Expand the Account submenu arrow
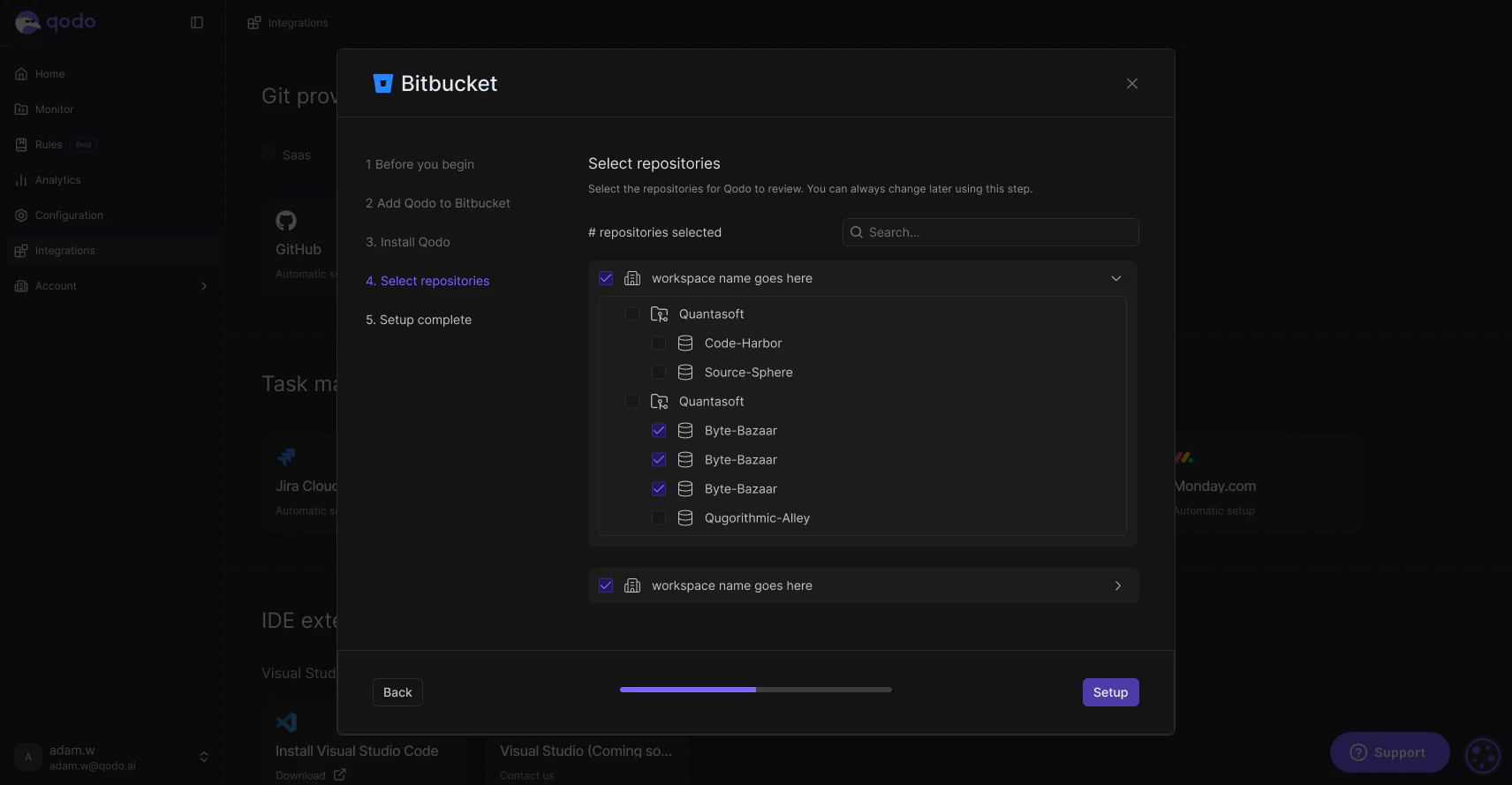 coord(204,286)
